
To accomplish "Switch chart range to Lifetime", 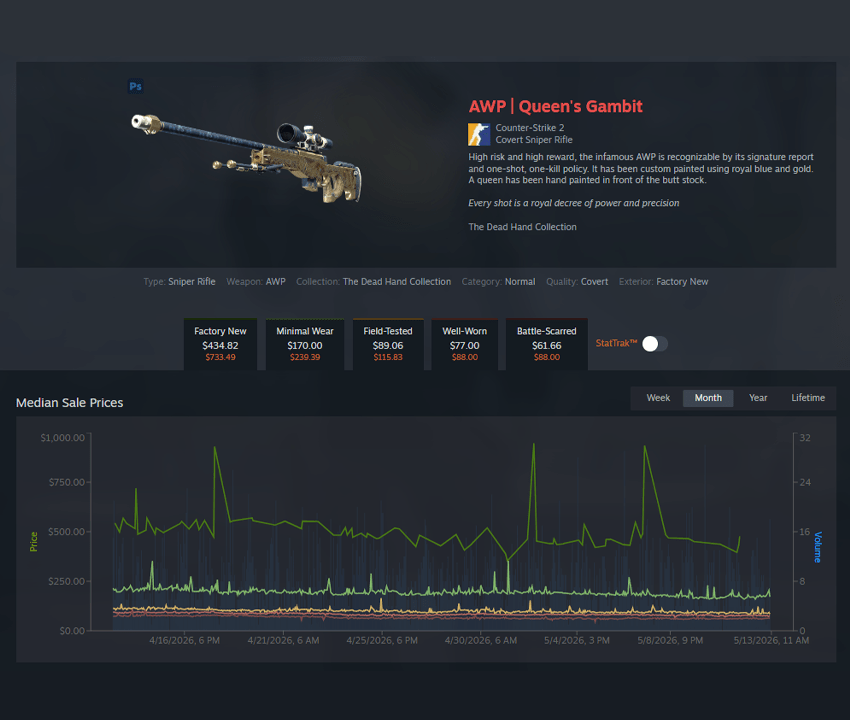I will (x=808, y=398).
